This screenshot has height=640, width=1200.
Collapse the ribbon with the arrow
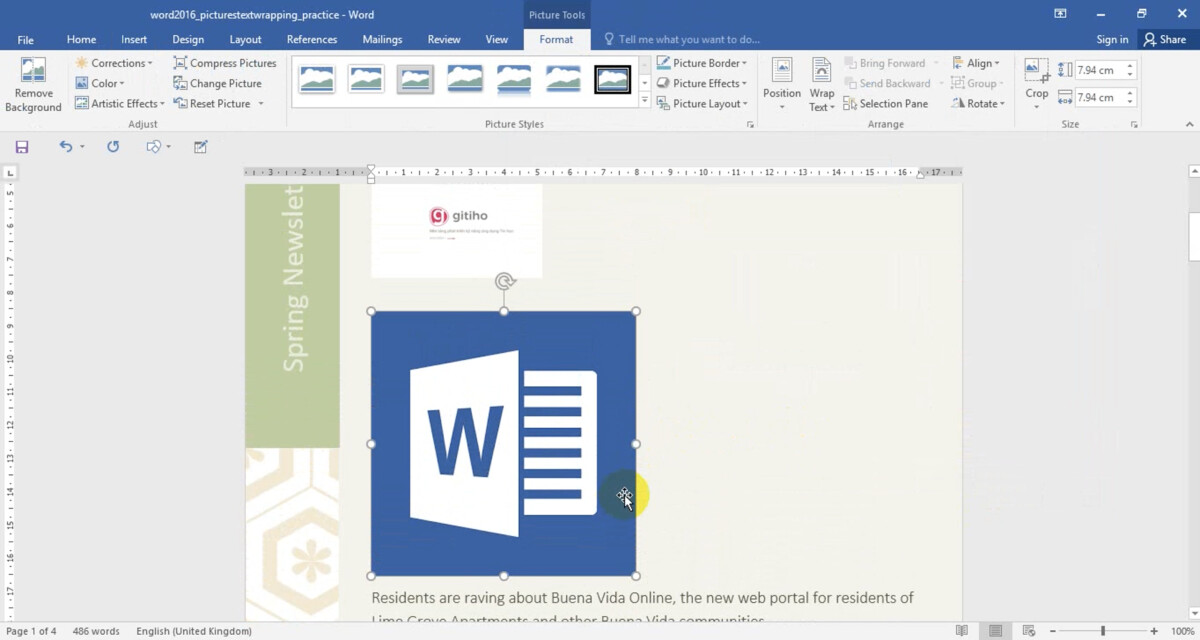click(1189, 125)
